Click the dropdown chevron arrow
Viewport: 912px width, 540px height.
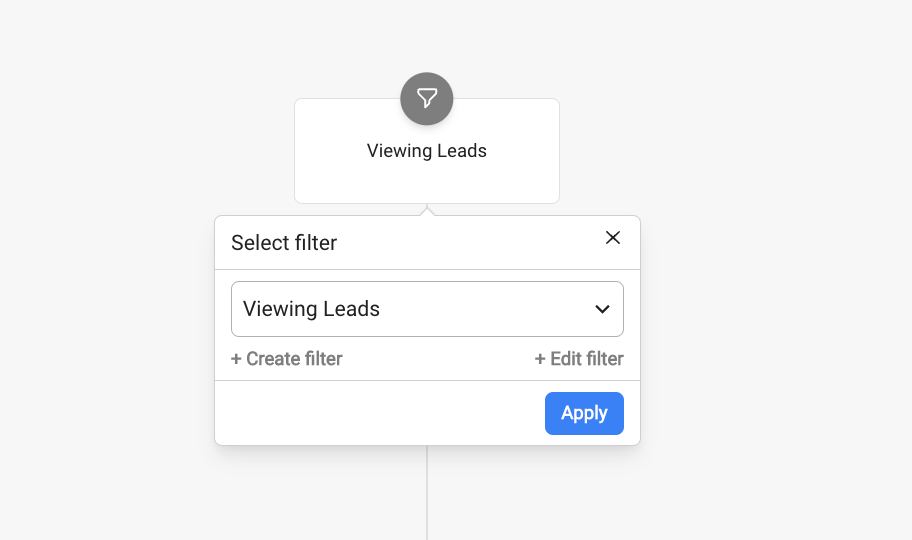tap(602, 309)
